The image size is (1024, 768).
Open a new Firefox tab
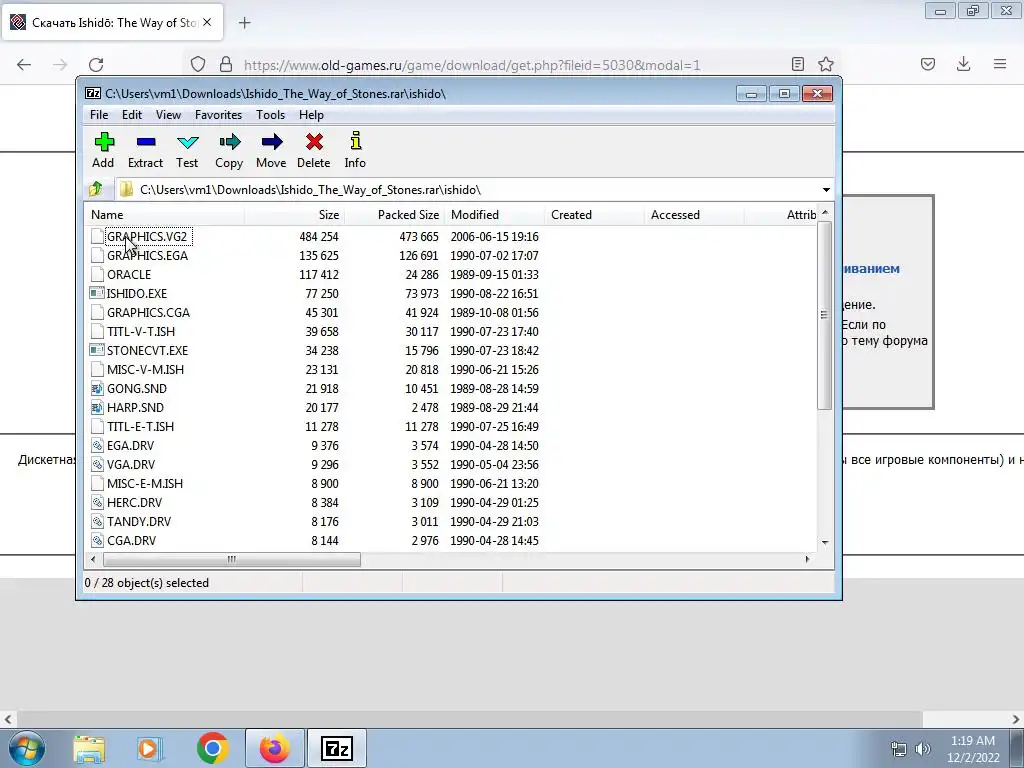(x=244, y=23)
